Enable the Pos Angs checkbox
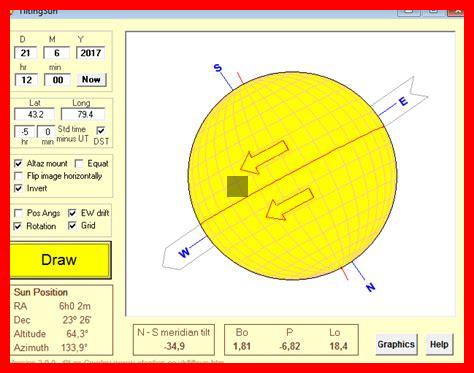Screen dimensions: 474x373 [x=18, y=213]
